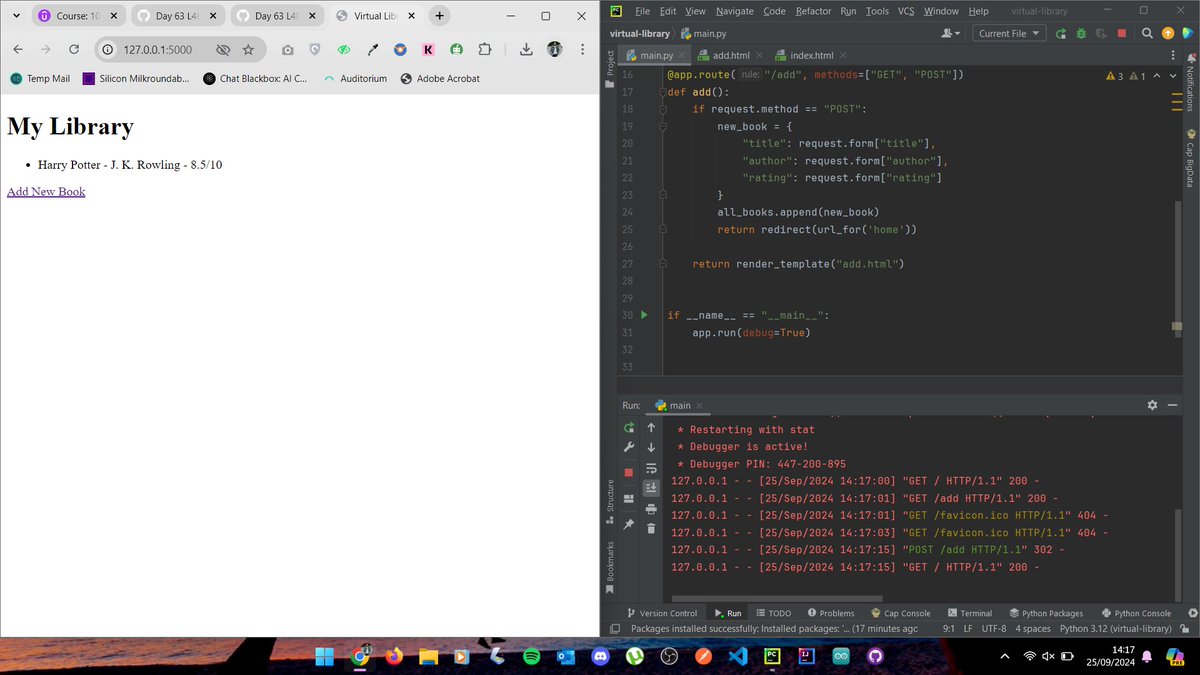Click the orange IDE update arrow icon
Screen dimensions: 1200x675
pyautogui.click(x=1167, y=33)
